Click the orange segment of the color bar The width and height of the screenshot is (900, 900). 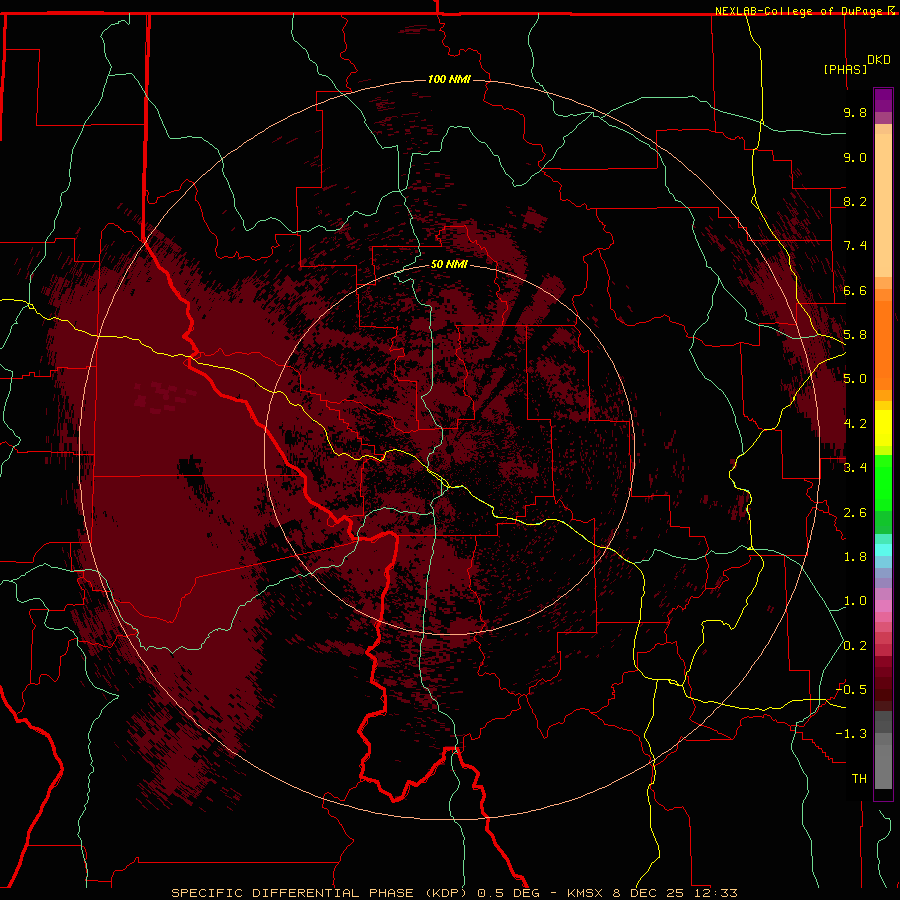pos(883,345)
